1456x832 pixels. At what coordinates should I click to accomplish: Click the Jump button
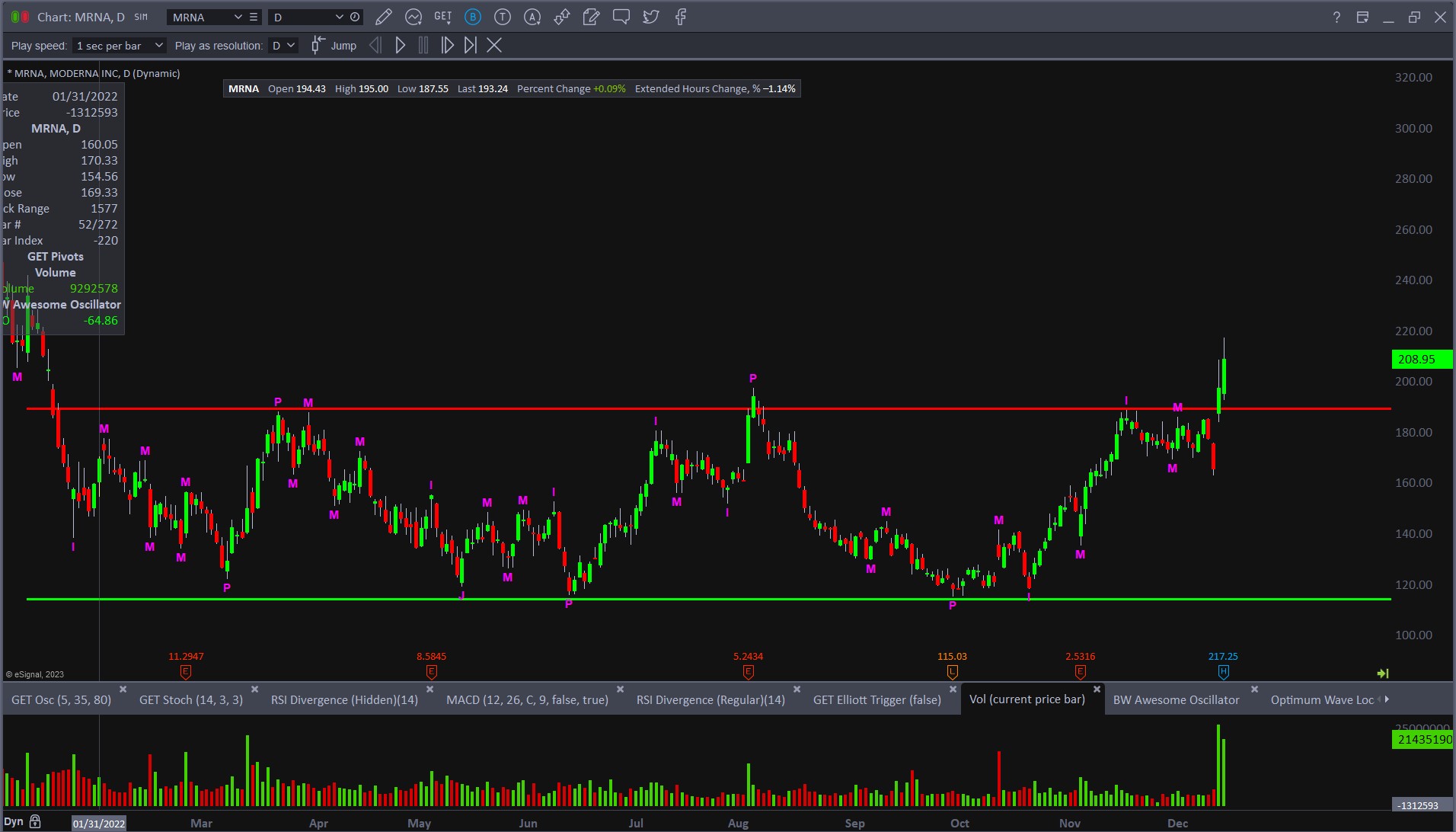point(334,46)
